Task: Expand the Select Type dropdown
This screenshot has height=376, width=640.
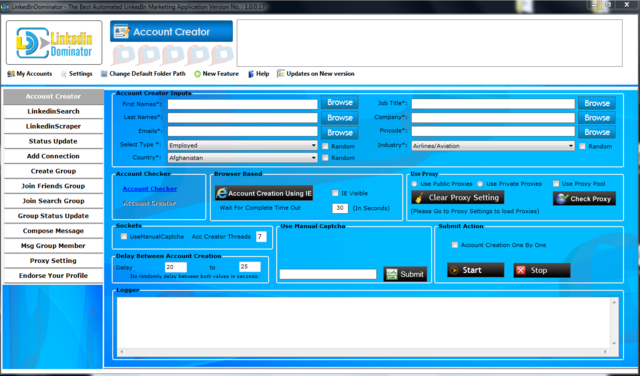Action: 313,145
